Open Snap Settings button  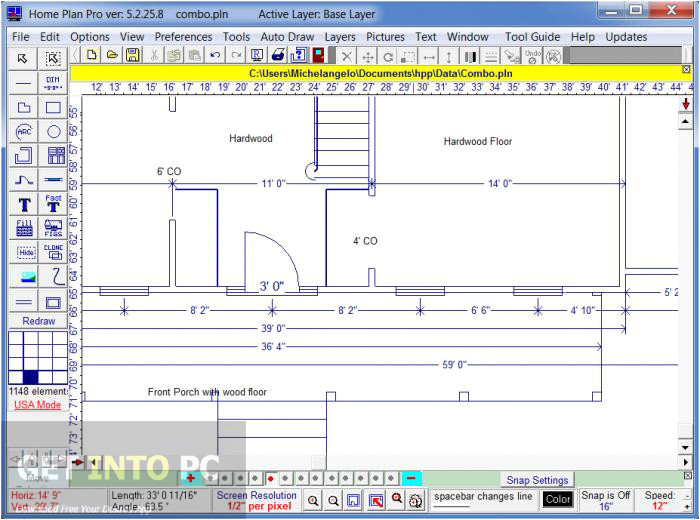pyautogui.click(x=537, y=480)
